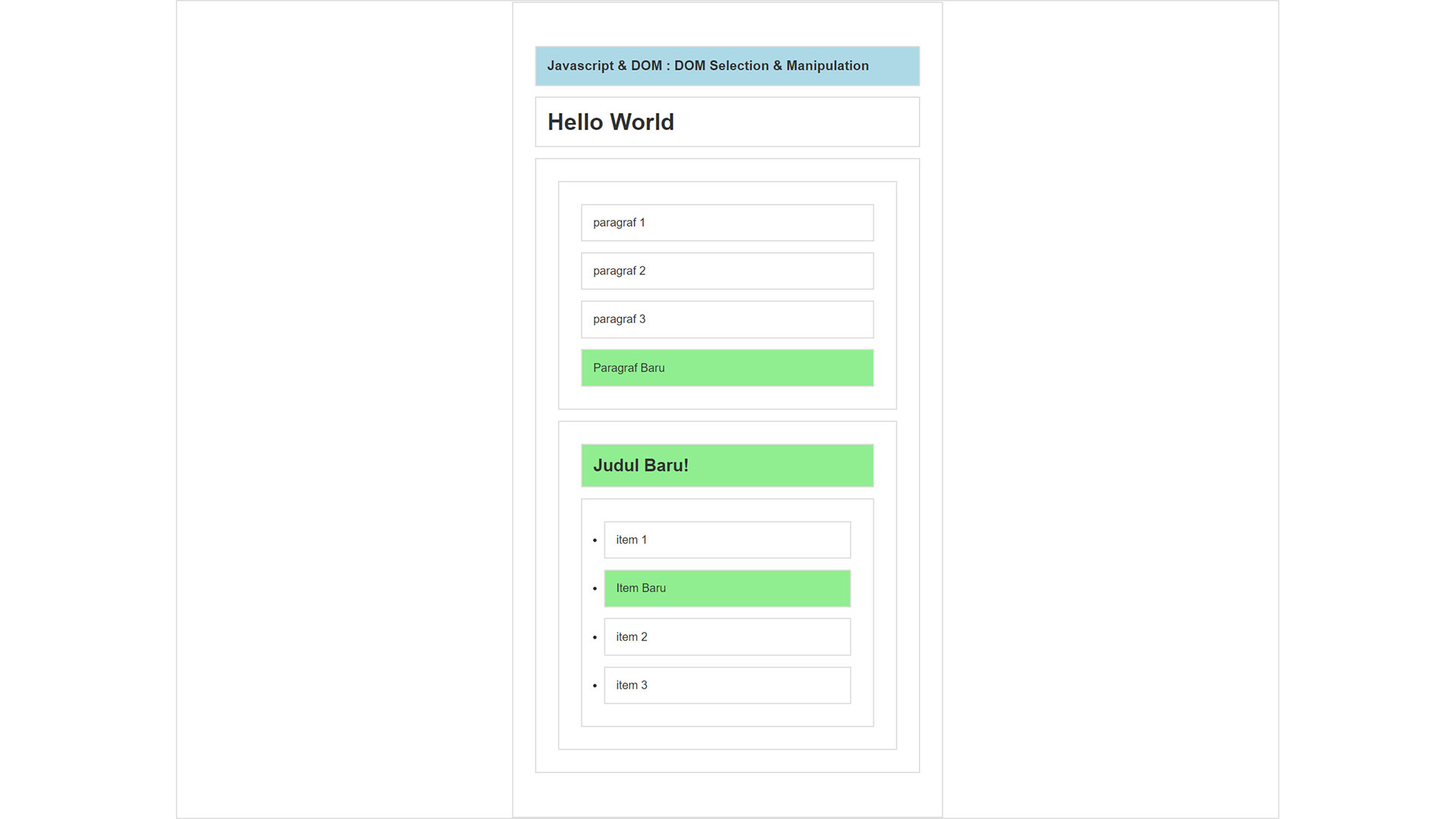Click the bullet beside item 2
The image size is (1456, 819).
click(x=595, y=638)
